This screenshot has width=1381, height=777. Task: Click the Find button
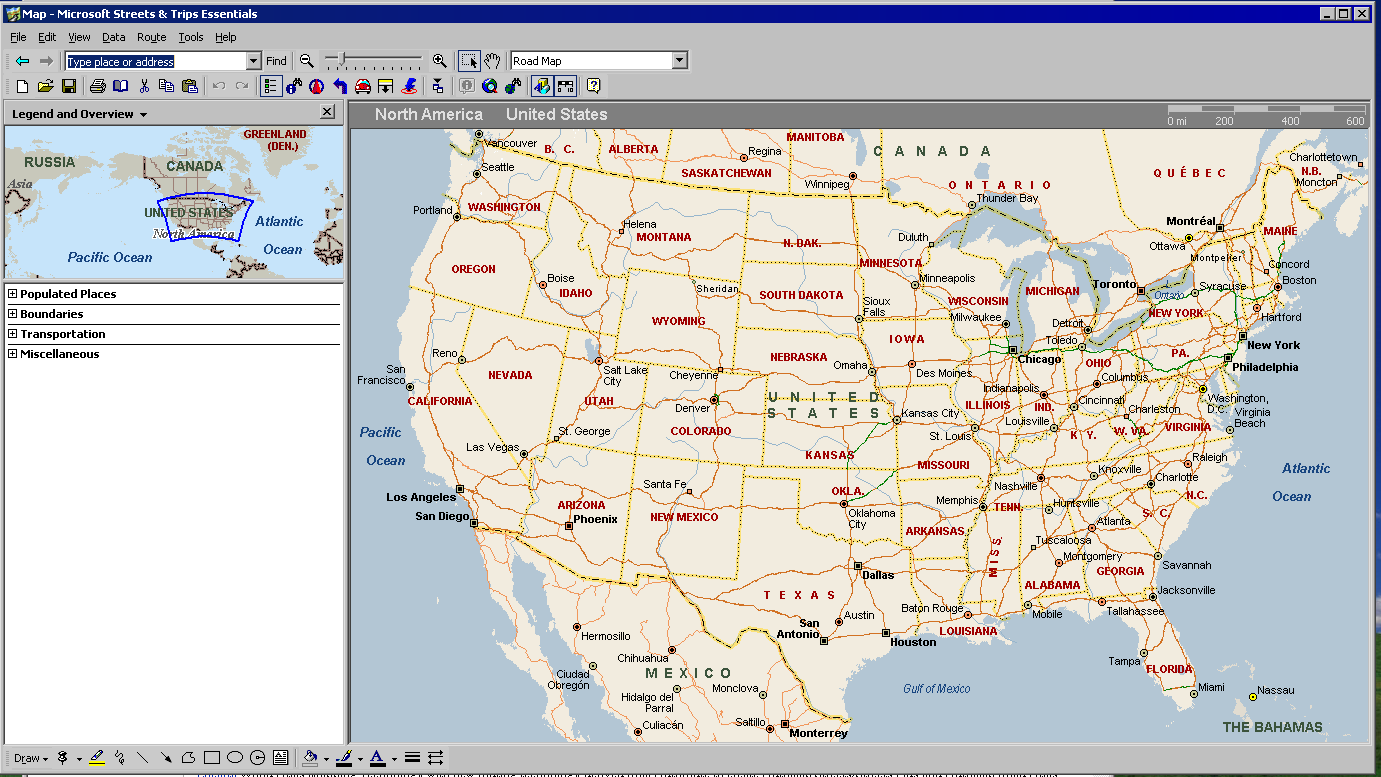[277, 61]
